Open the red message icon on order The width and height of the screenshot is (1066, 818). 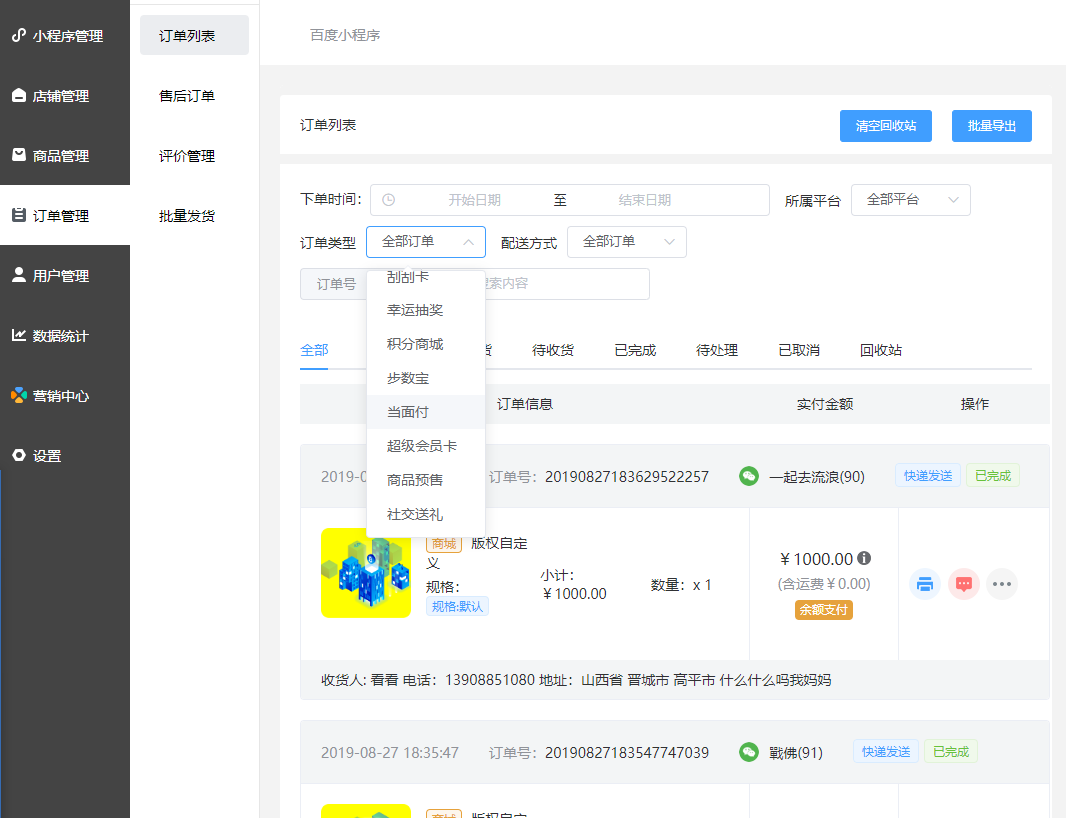[x=963, y=584]
